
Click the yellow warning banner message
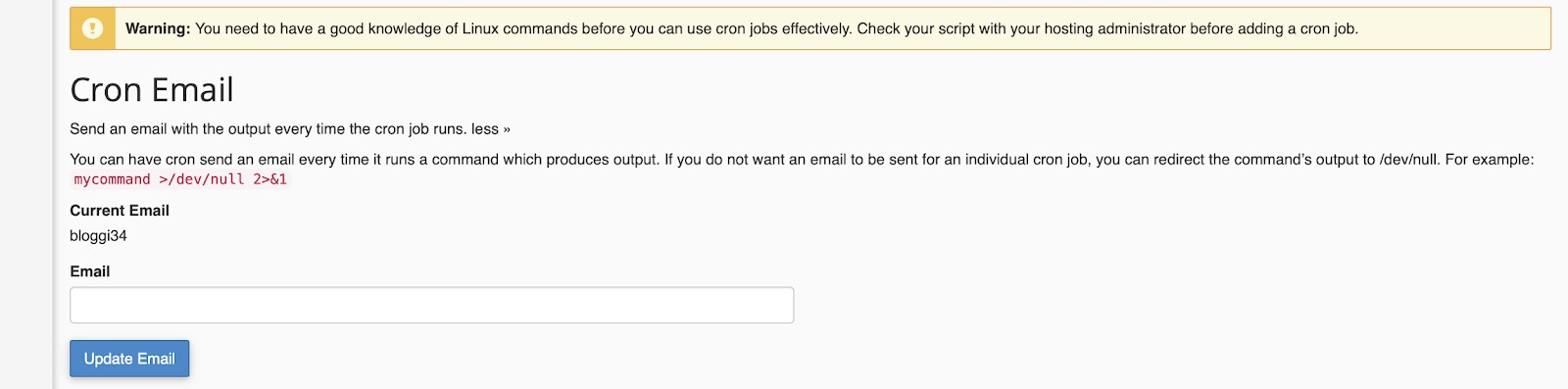[810, 28]
